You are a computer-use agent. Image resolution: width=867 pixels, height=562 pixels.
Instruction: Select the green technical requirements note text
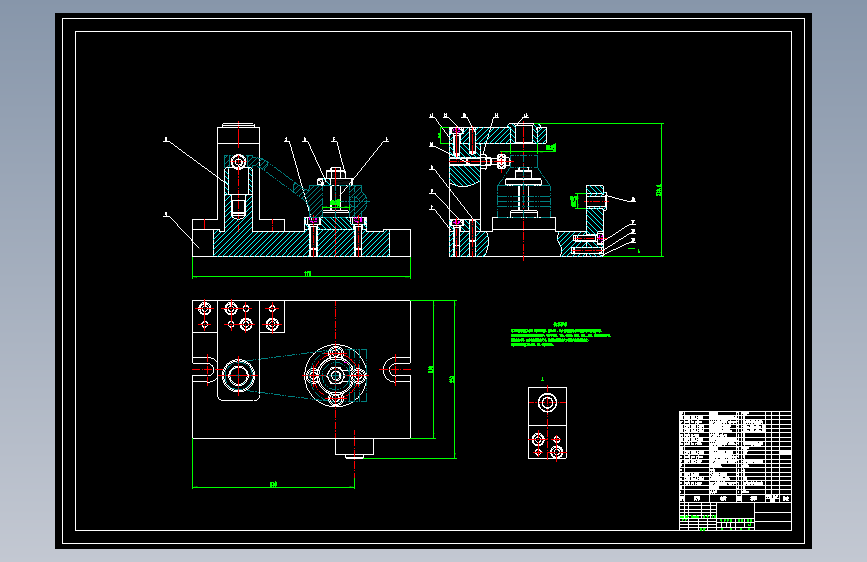(x=560, y=334)
